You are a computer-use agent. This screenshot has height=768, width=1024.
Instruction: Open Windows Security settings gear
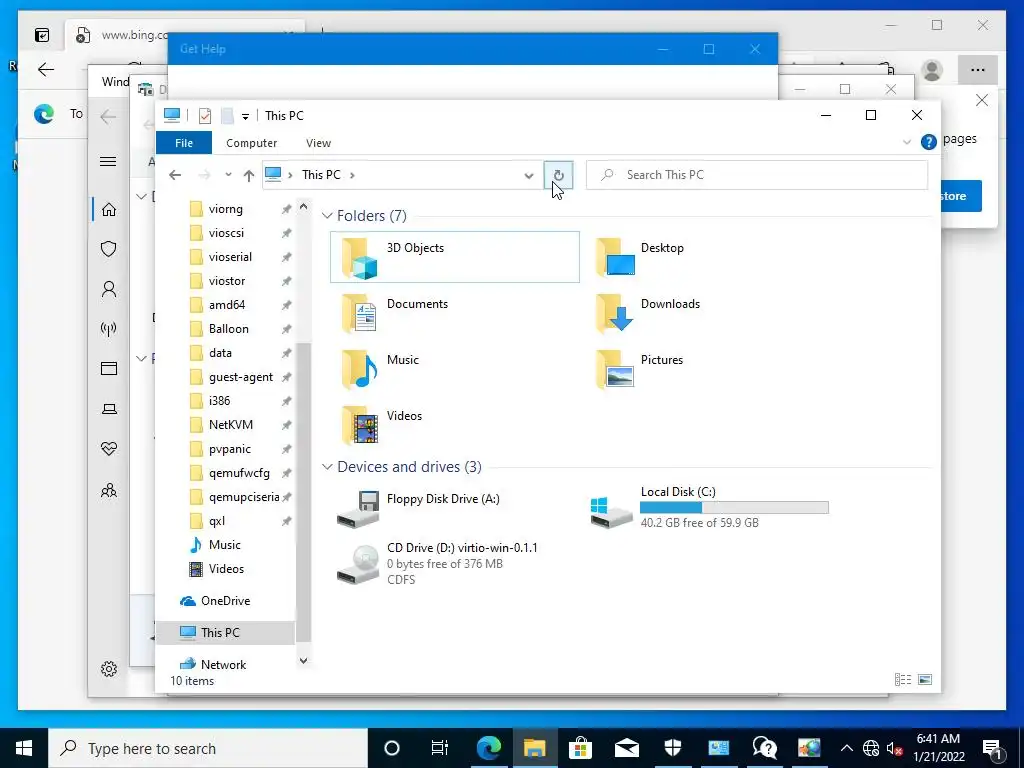click(109, 669)
